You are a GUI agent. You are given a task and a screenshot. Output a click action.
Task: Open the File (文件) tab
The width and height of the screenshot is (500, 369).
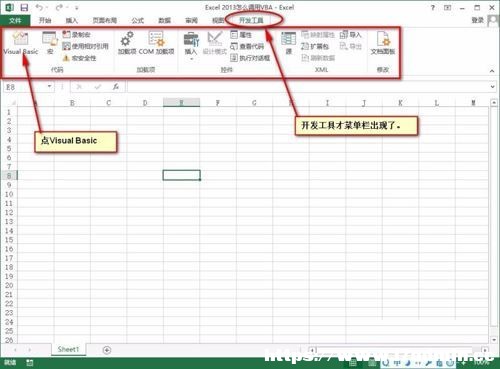[15, 20]
